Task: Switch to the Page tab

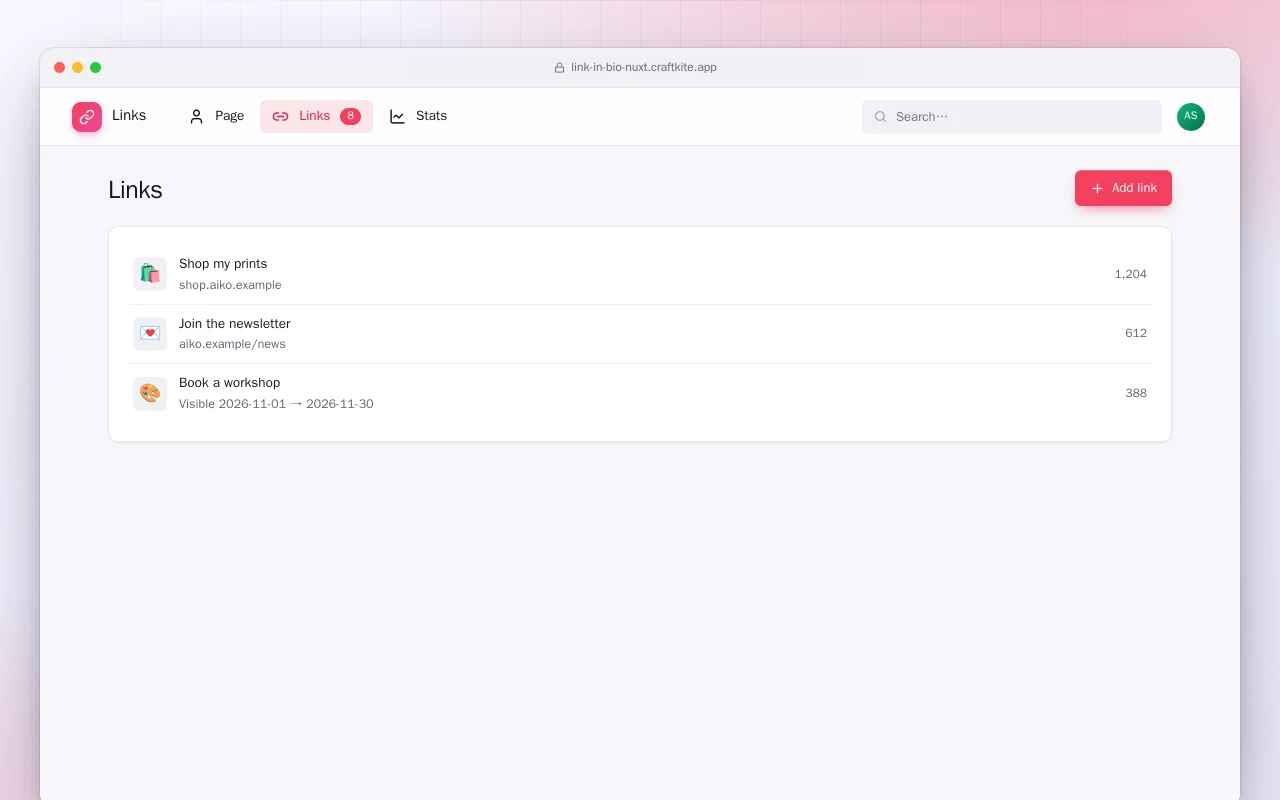Action: tap(216, 117)
